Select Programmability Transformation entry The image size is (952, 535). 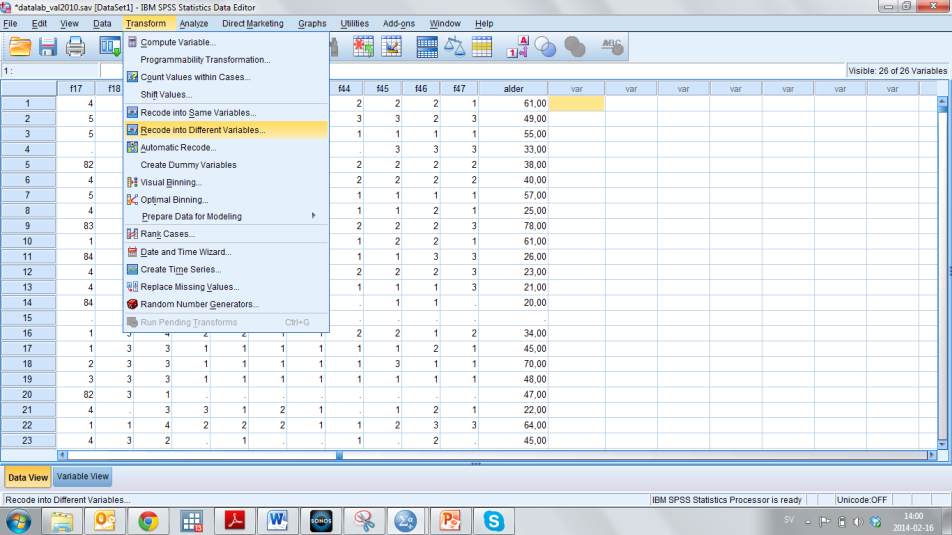click(226, 60)
